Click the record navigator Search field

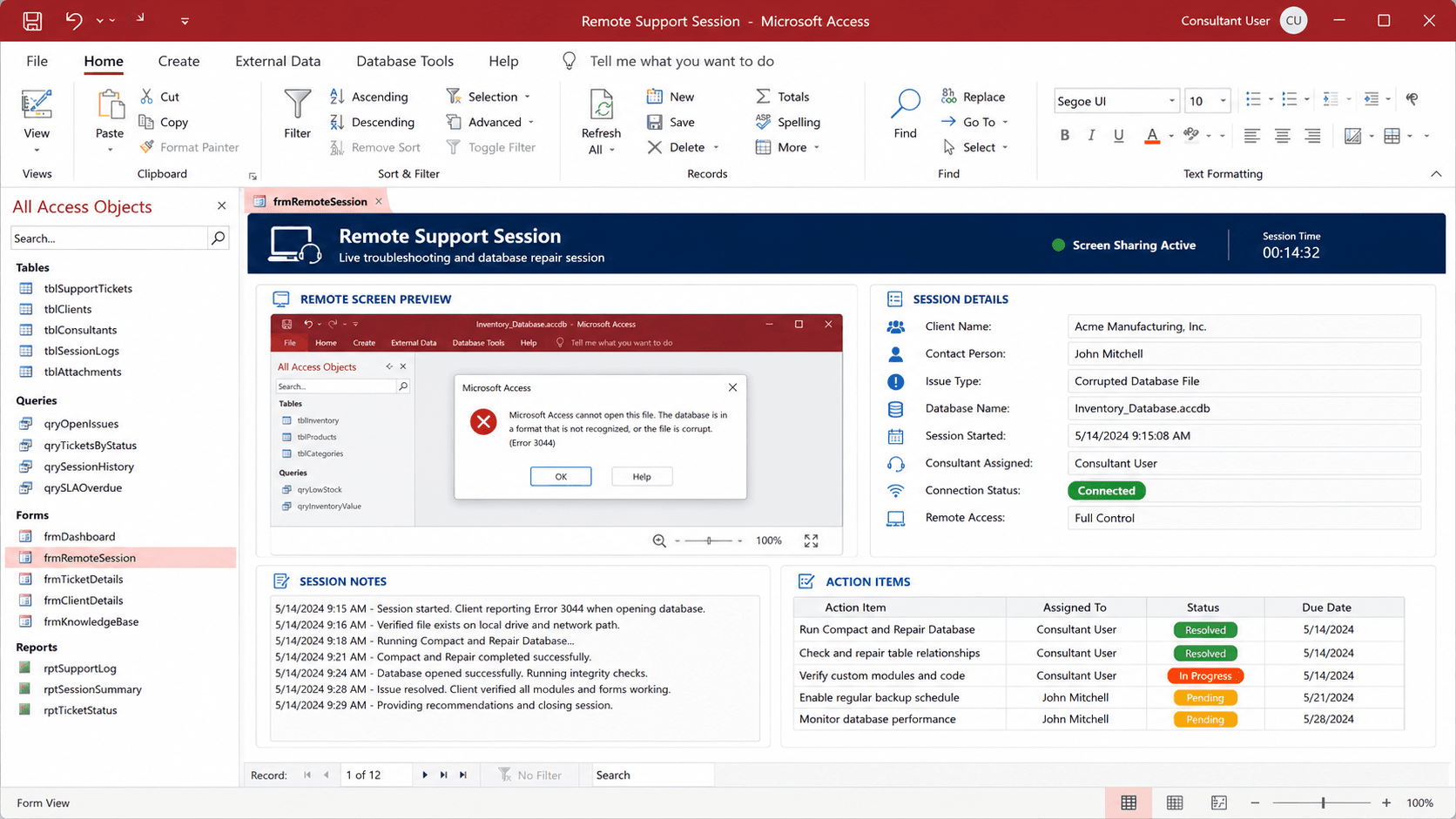tap(653, 775)
